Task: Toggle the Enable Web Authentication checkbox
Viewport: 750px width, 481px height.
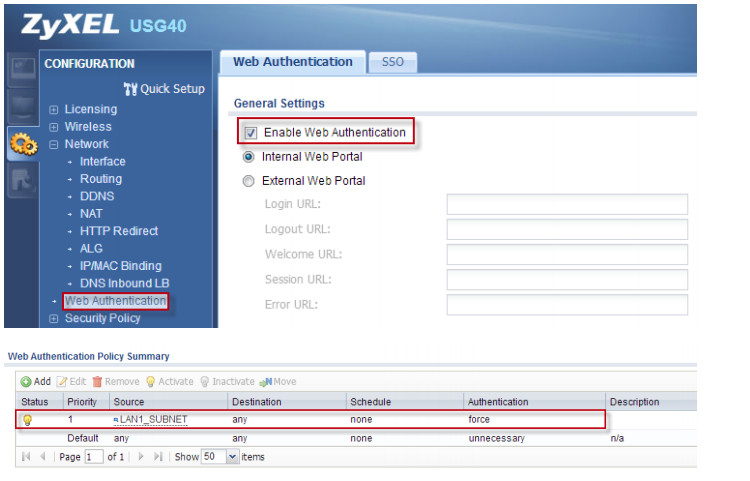Action: click(x=251, y=133)
